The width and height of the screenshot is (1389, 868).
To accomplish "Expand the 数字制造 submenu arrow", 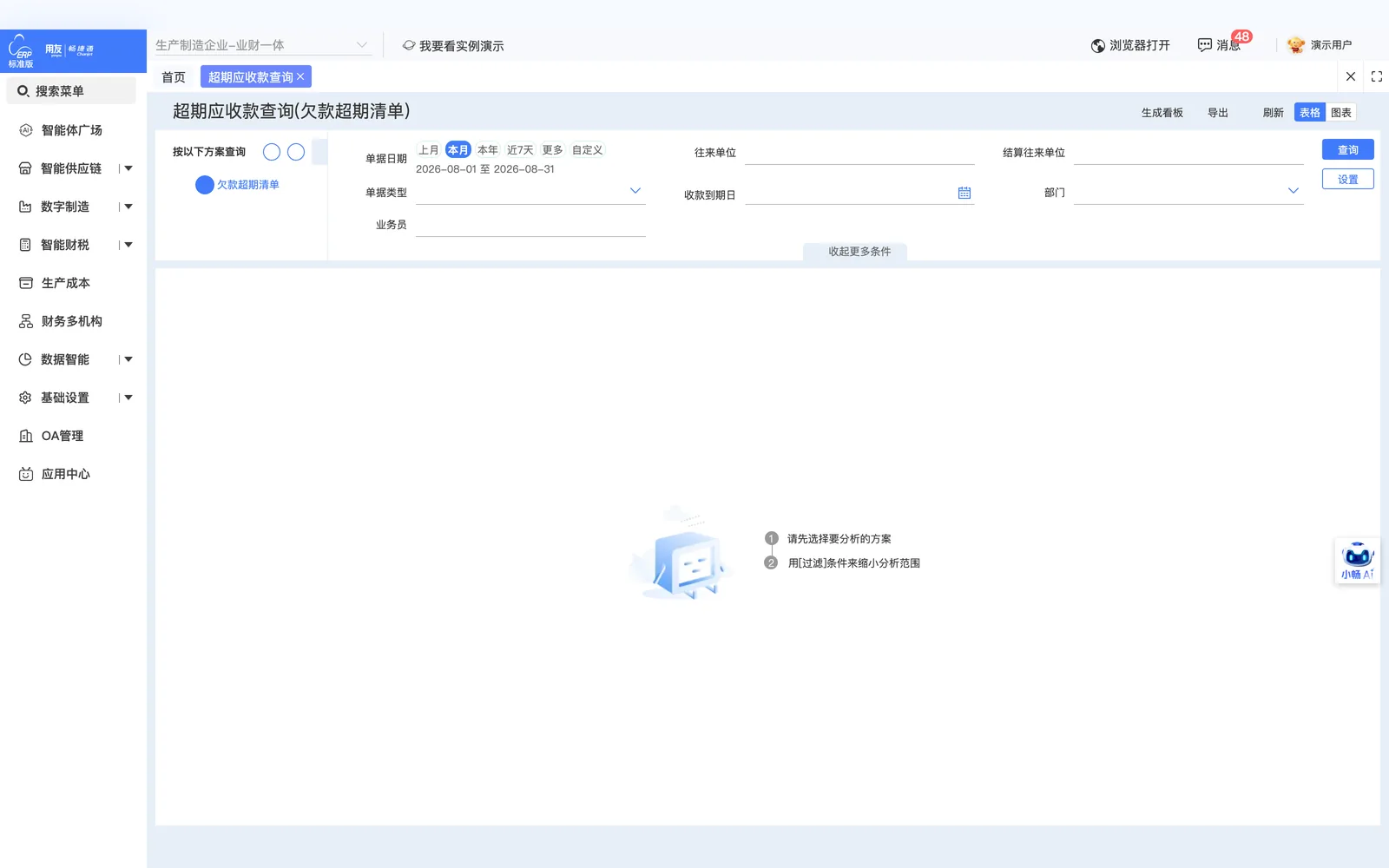I will 128,207.
